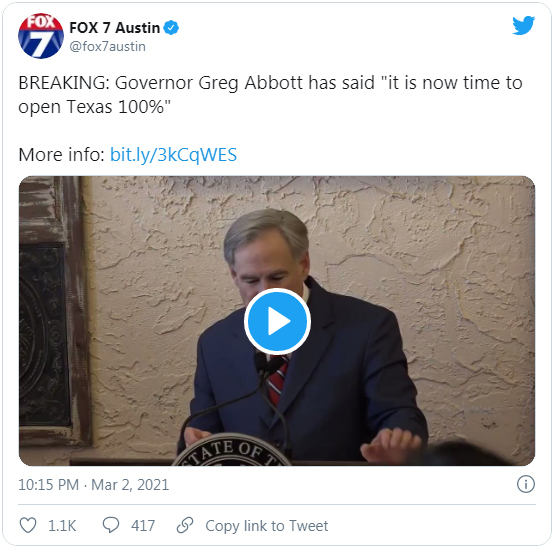The image size is (555, 551).
Task: Click the tweet text about opening Texas
Action: tap(270, 94)
